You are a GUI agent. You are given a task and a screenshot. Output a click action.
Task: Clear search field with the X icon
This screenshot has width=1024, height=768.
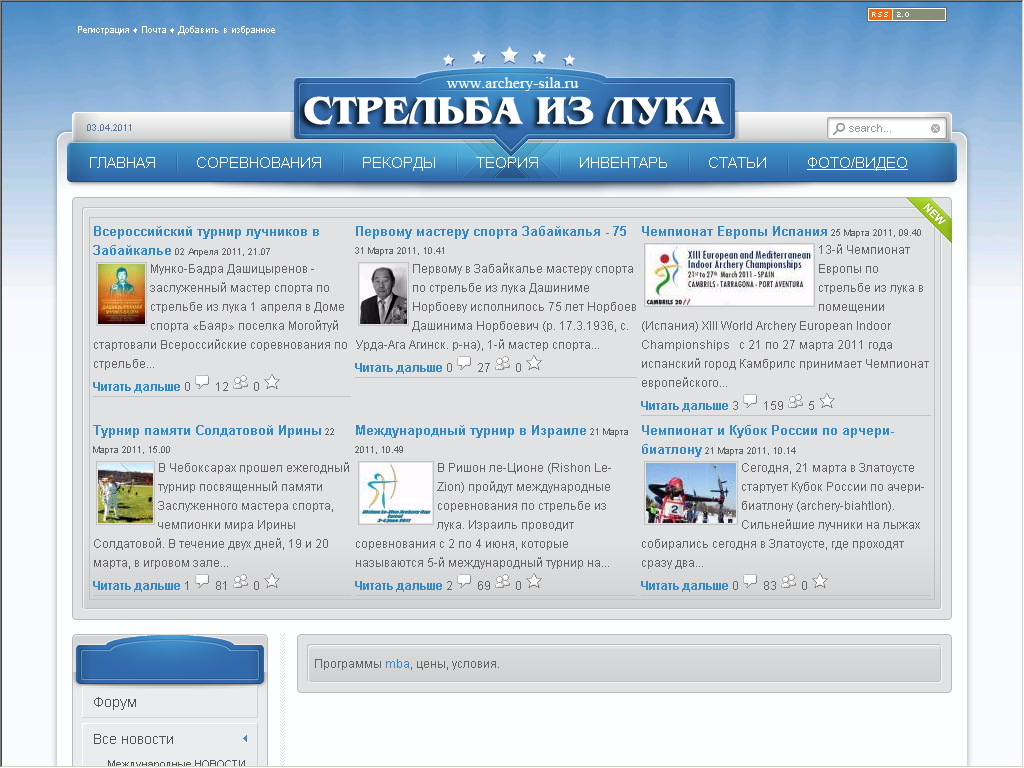click(935, 129)
